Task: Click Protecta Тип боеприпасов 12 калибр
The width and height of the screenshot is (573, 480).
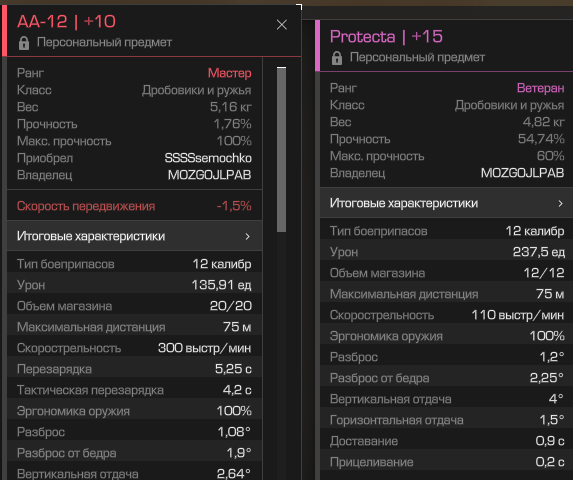Action: [447, 231]
